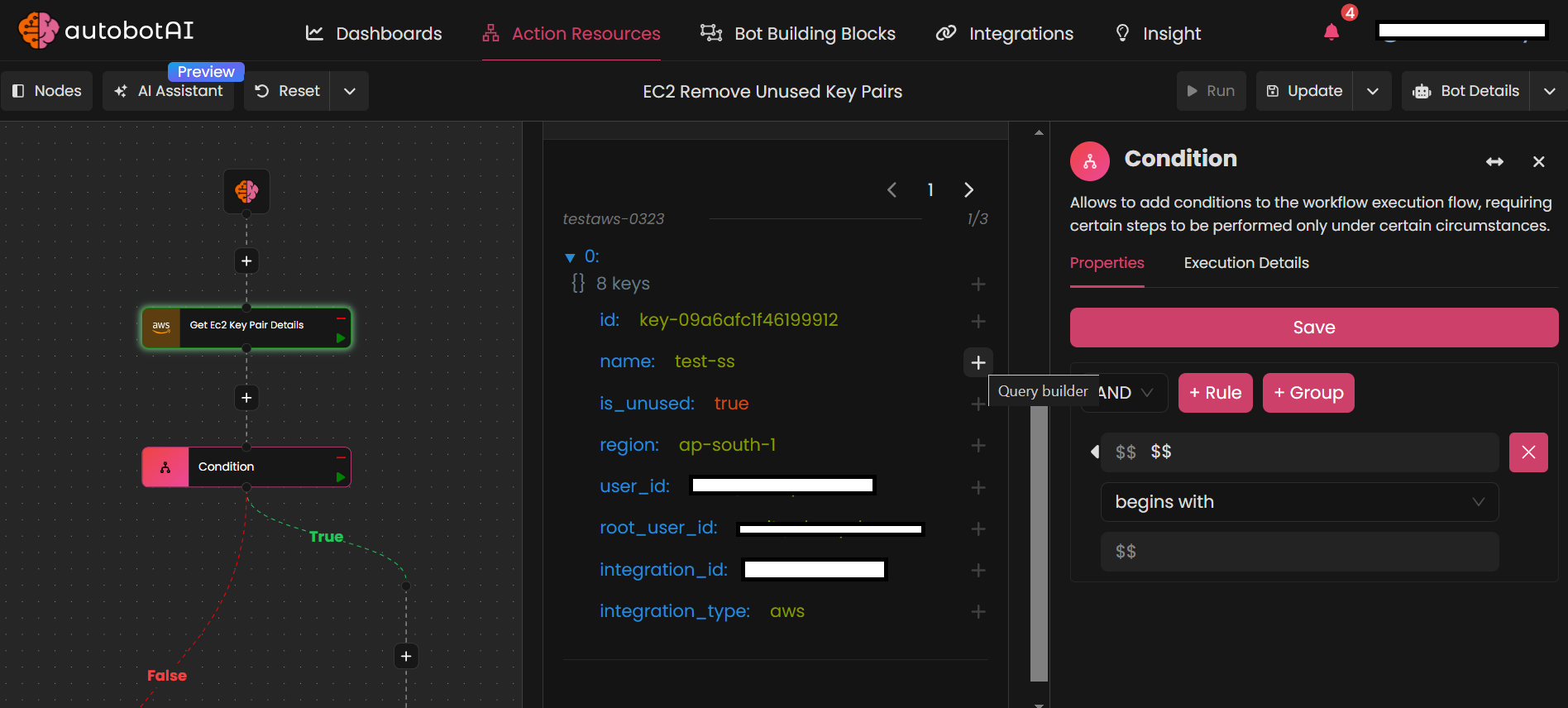Viewport: 1568px width, 708px height.
Task: Expand the Condition panel width
Action: pos(1494,162)
